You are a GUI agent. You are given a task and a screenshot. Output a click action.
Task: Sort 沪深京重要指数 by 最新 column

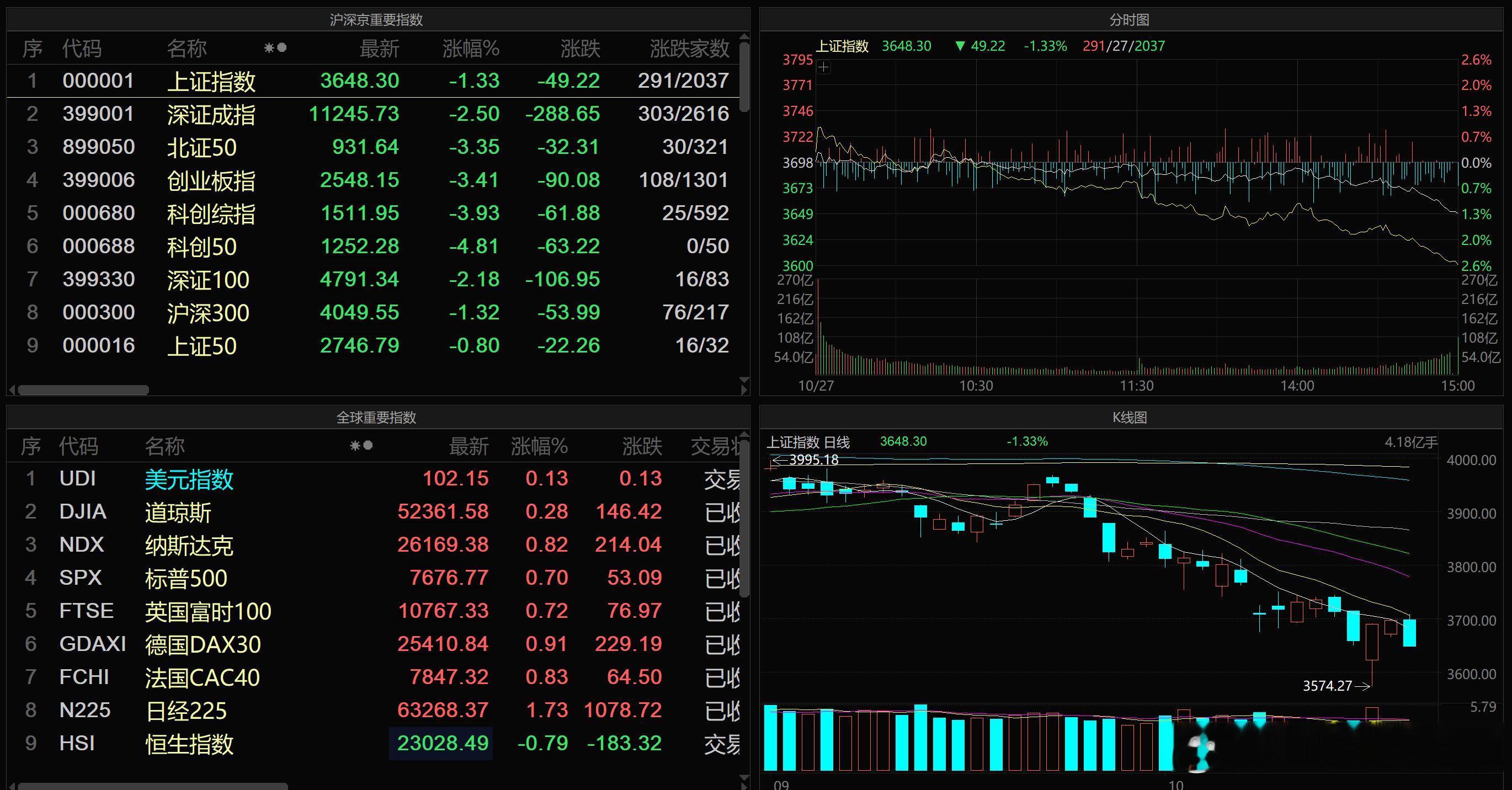point(379,48)
